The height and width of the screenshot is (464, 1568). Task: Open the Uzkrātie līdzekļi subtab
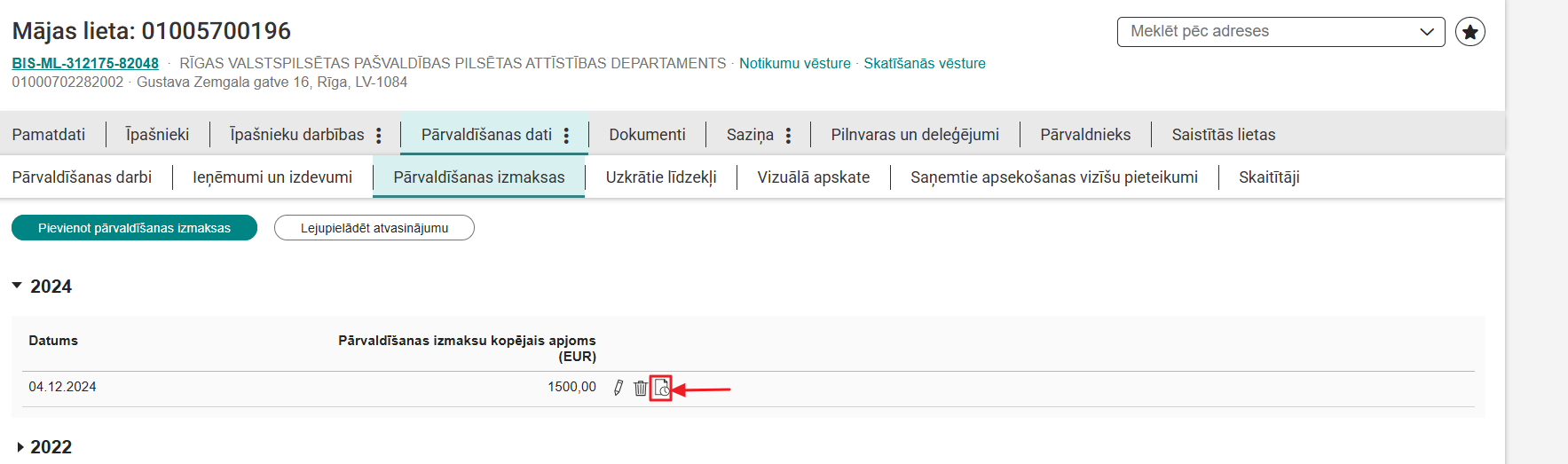click(661, 177)
